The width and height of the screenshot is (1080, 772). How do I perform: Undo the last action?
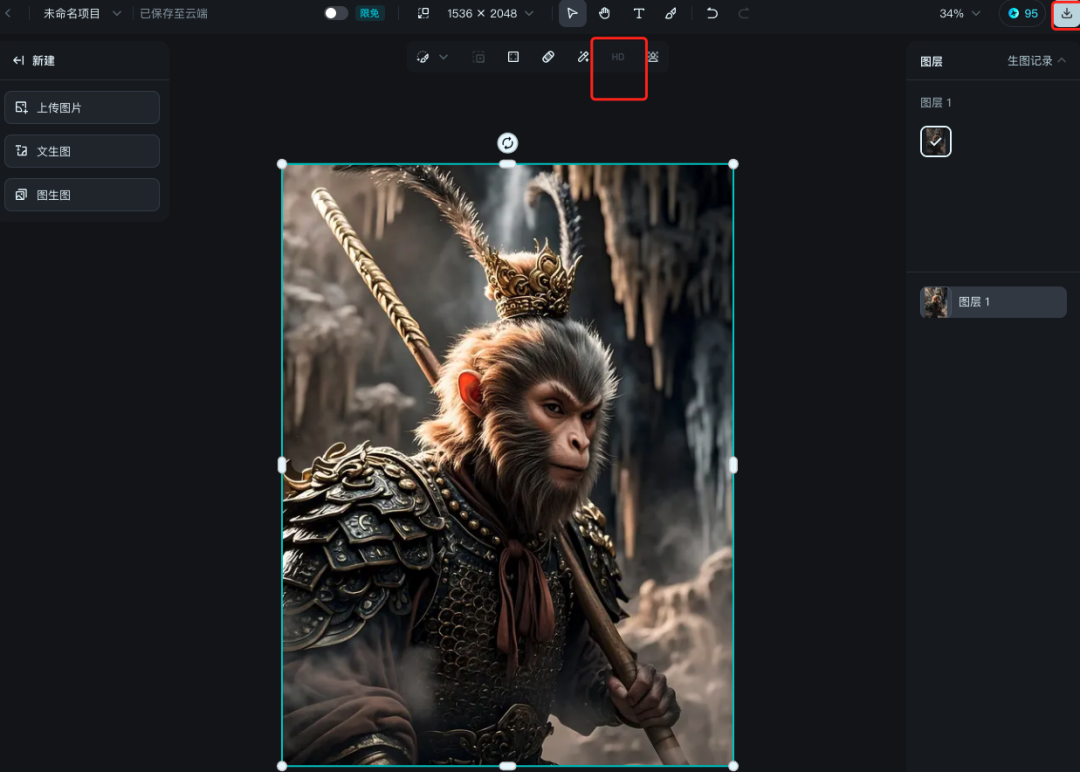[x=712, y=13]
